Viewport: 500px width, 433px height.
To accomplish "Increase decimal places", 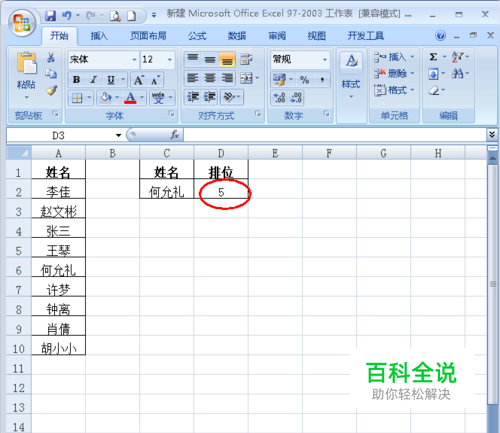I will click(x=279, y=97).
